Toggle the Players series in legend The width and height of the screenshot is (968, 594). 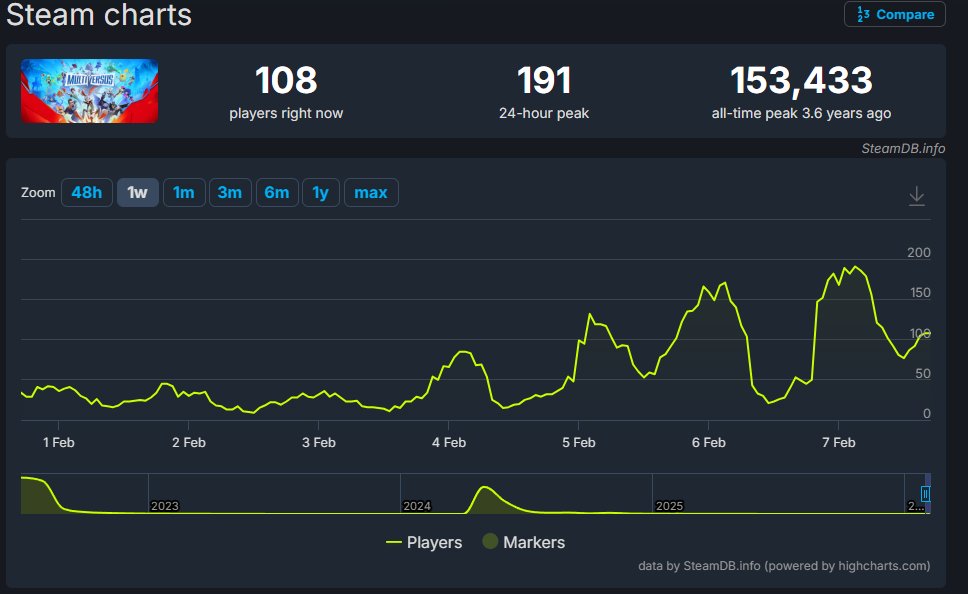[424, 542]
